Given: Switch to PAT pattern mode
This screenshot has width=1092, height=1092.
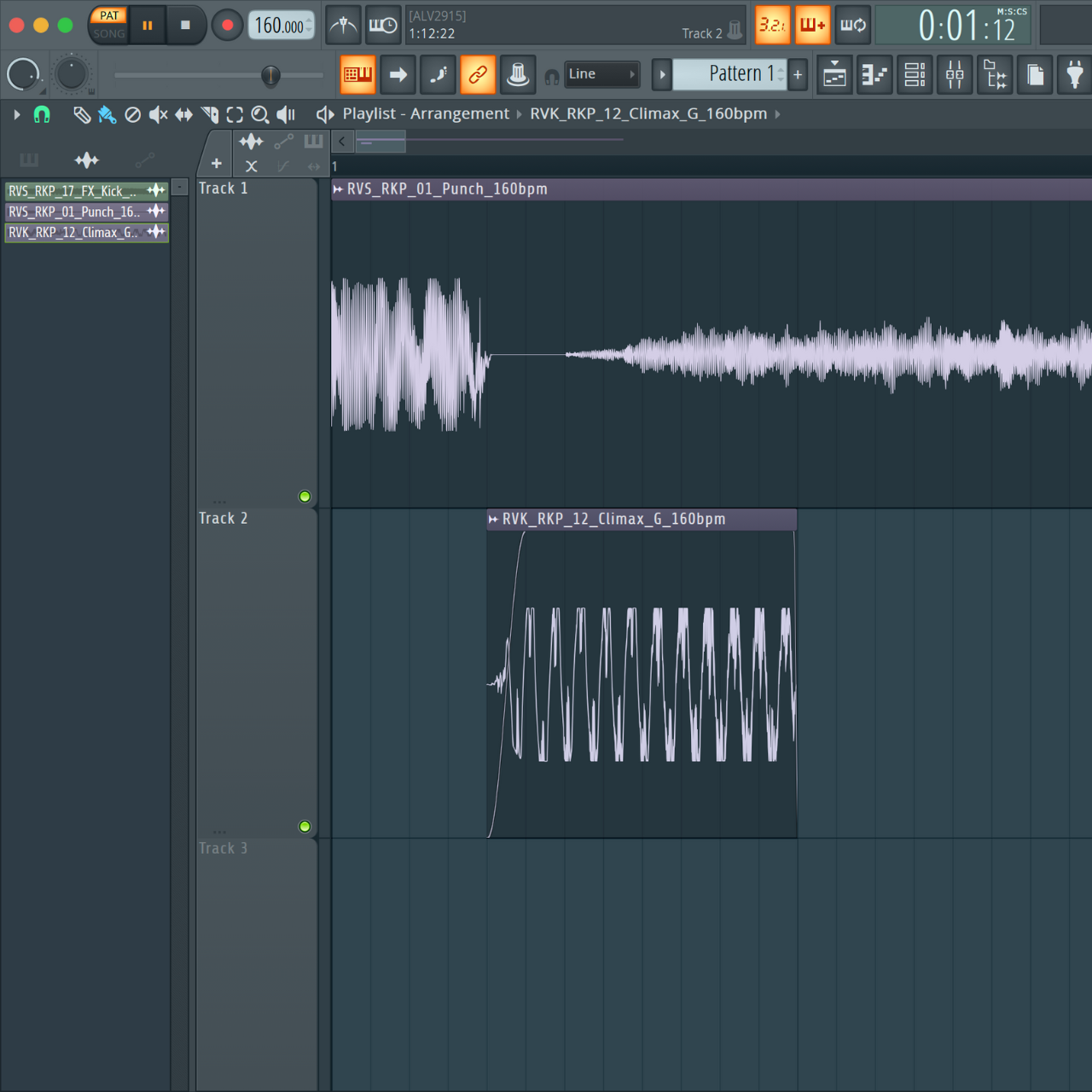Looking at the screenshot, I should (x=109, y=15).
